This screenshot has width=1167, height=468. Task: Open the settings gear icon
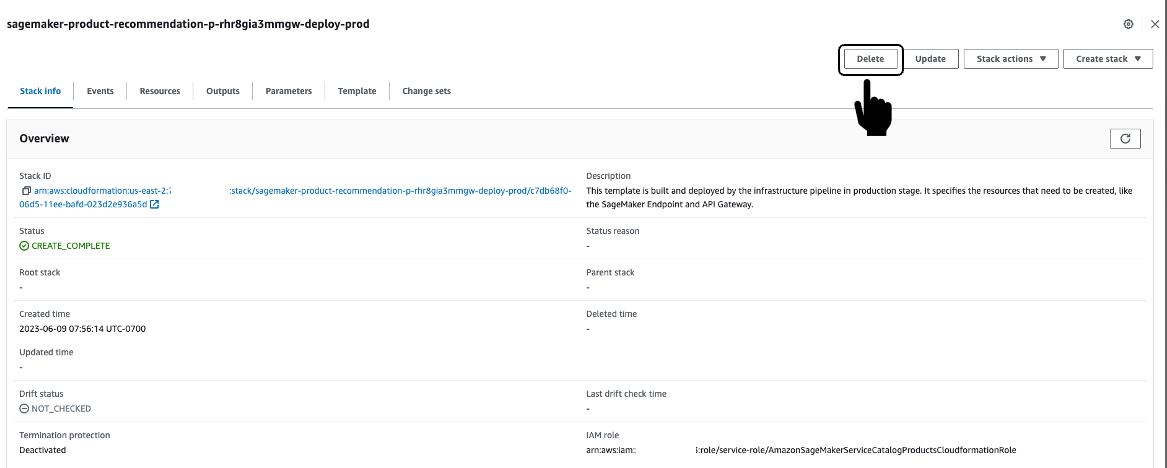(1128, 25)
